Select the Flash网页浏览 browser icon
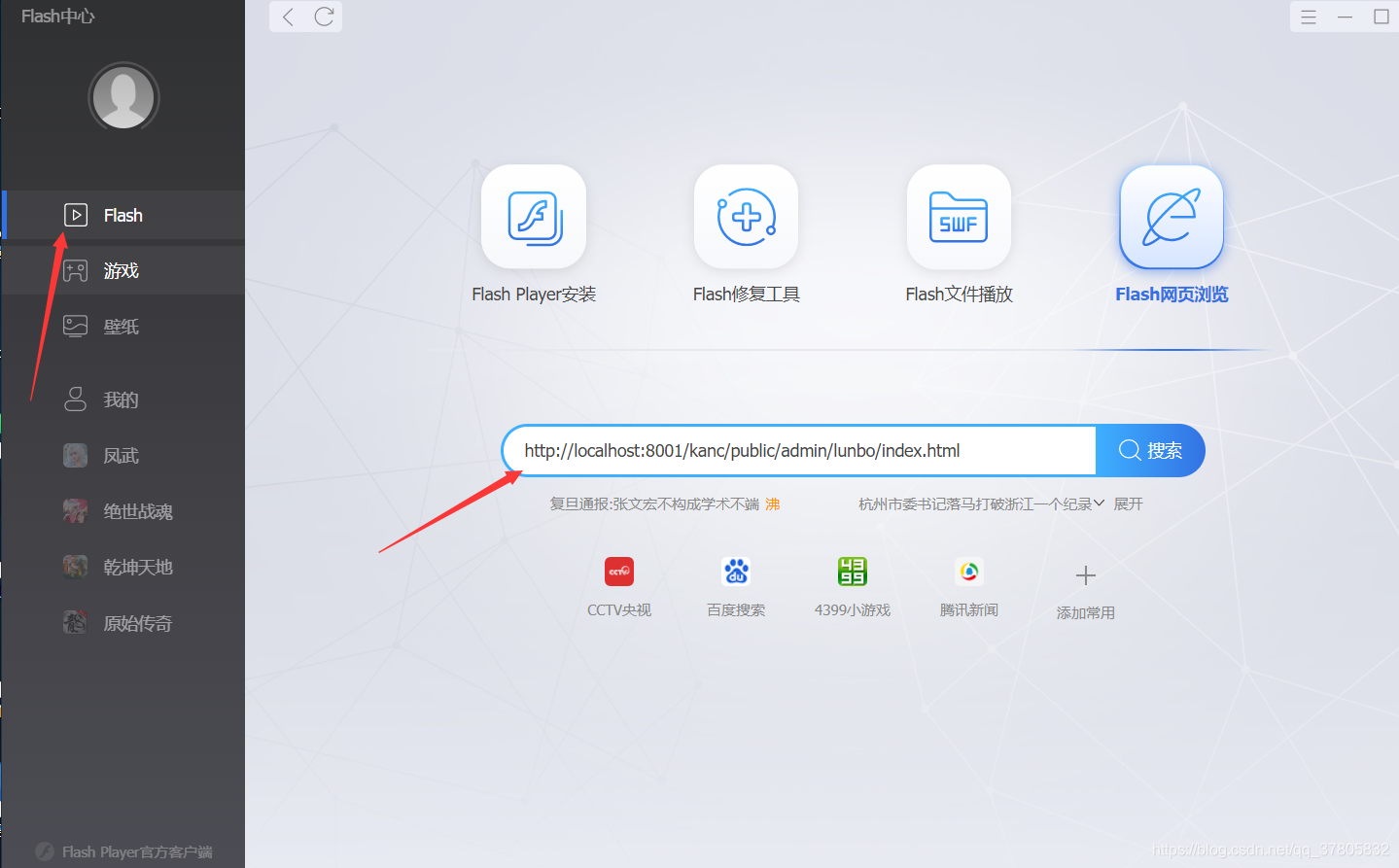The height and width of the screenshot is (868, 1399). click(1172, 217)
